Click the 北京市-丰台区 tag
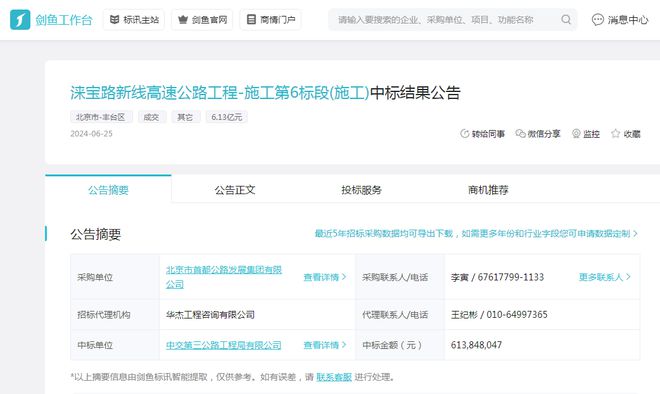660x394 pixels. [x=101, y=117]
